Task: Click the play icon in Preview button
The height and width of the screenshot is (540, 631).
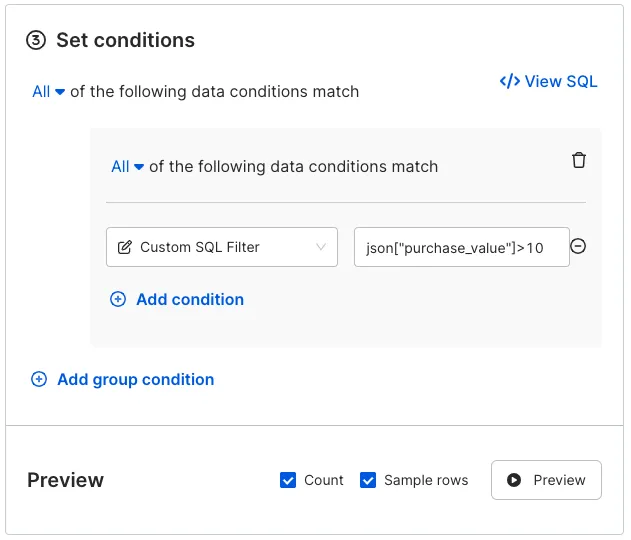Action: [514, 480]
